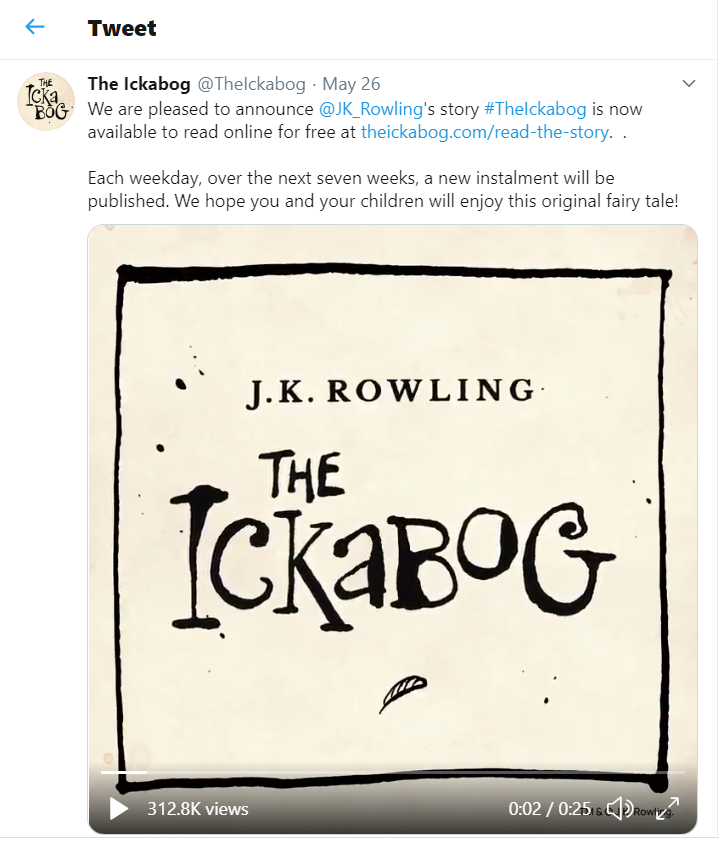Open tweet options chevron menu
This screenshot has width=719, height=843.
pyautogui.click(x=688, y=84)
